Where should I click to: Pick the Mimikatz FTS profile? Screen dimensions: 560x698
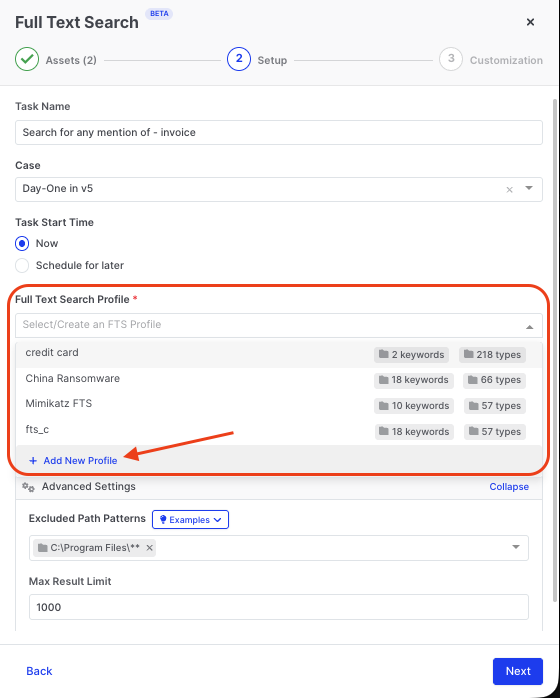click(x=279, y=405)
